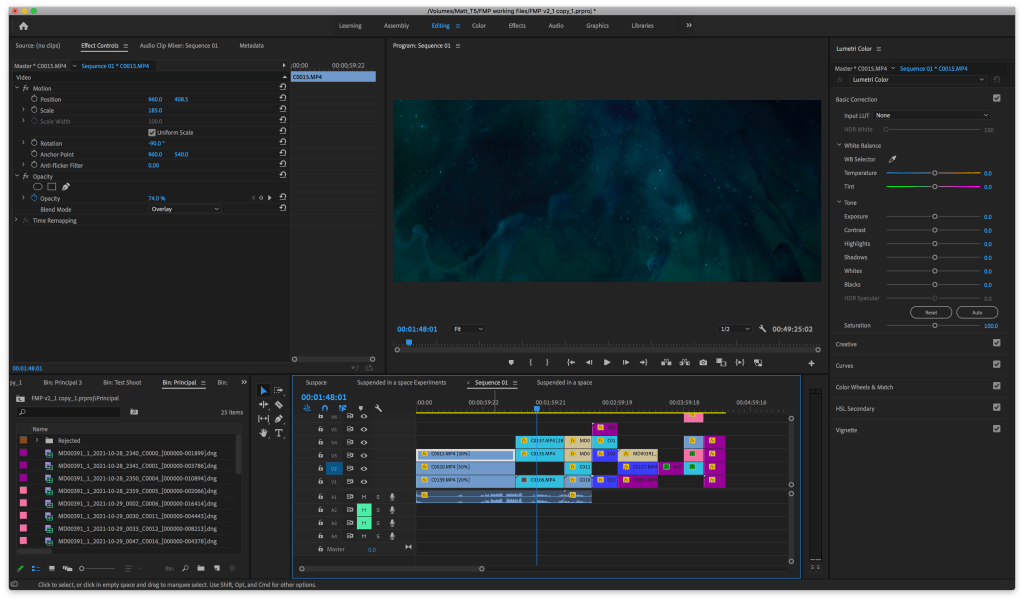Click the Home icon
Screen dimensions: 1024x601
[23, 25]
